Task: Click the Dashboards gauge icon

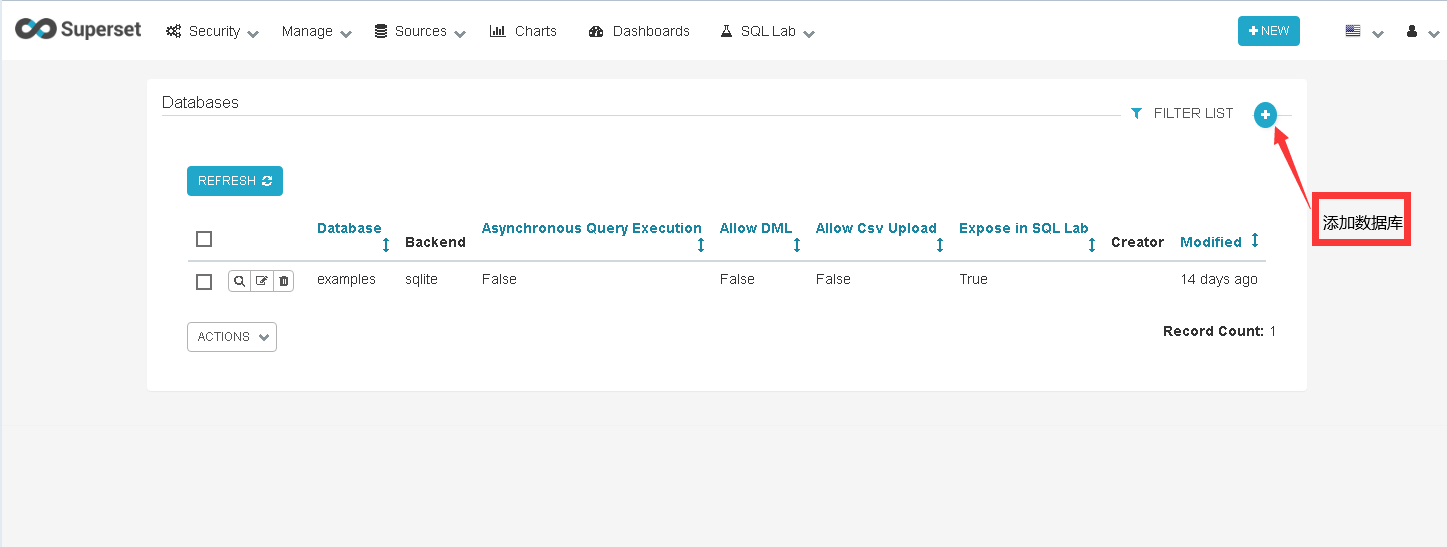Action: [x=596, y=31]
